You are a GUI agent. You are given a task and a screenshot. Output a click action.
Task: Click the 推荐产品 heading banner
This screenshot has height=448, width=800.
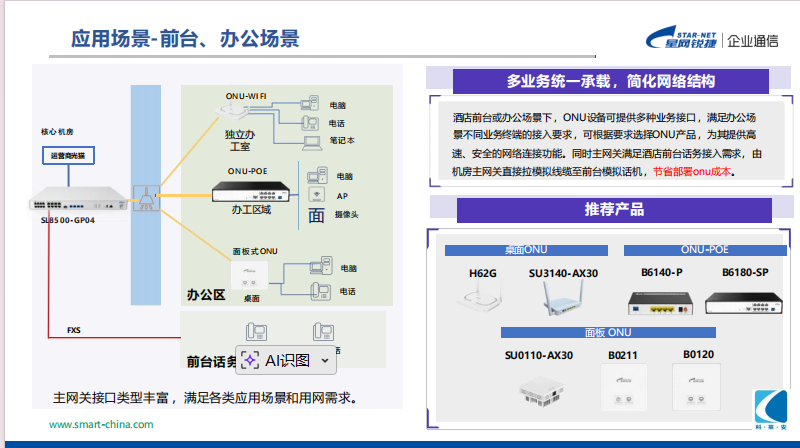(613, 210)
